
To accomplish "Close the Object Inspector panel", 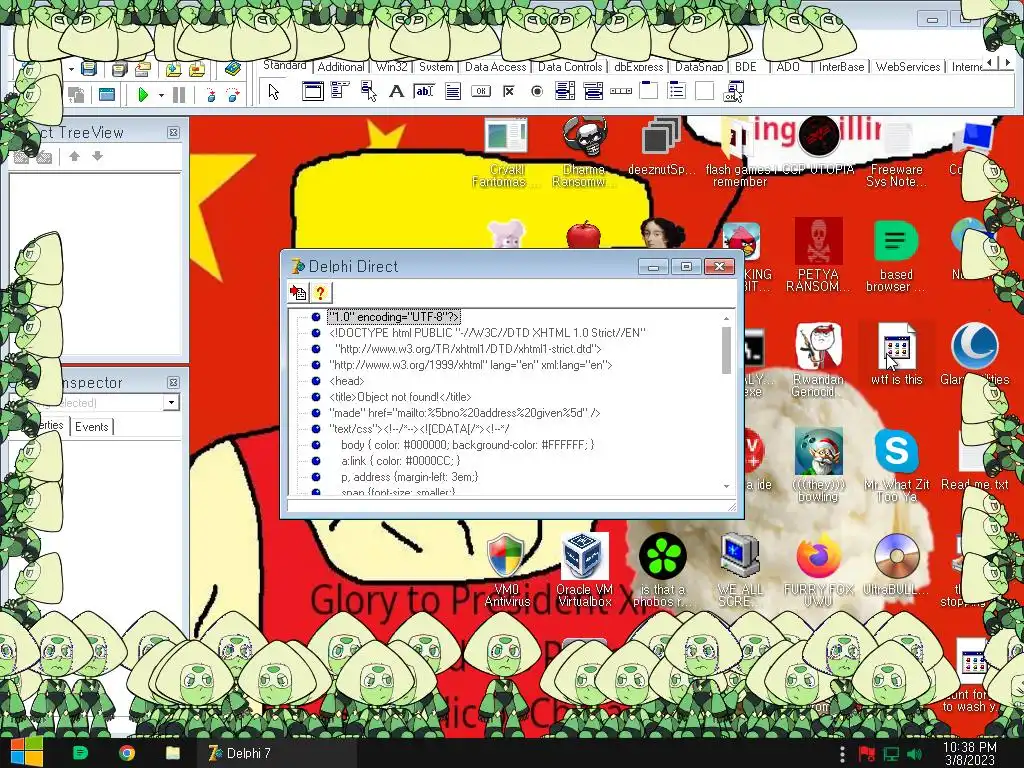I will tap(173, 383).
